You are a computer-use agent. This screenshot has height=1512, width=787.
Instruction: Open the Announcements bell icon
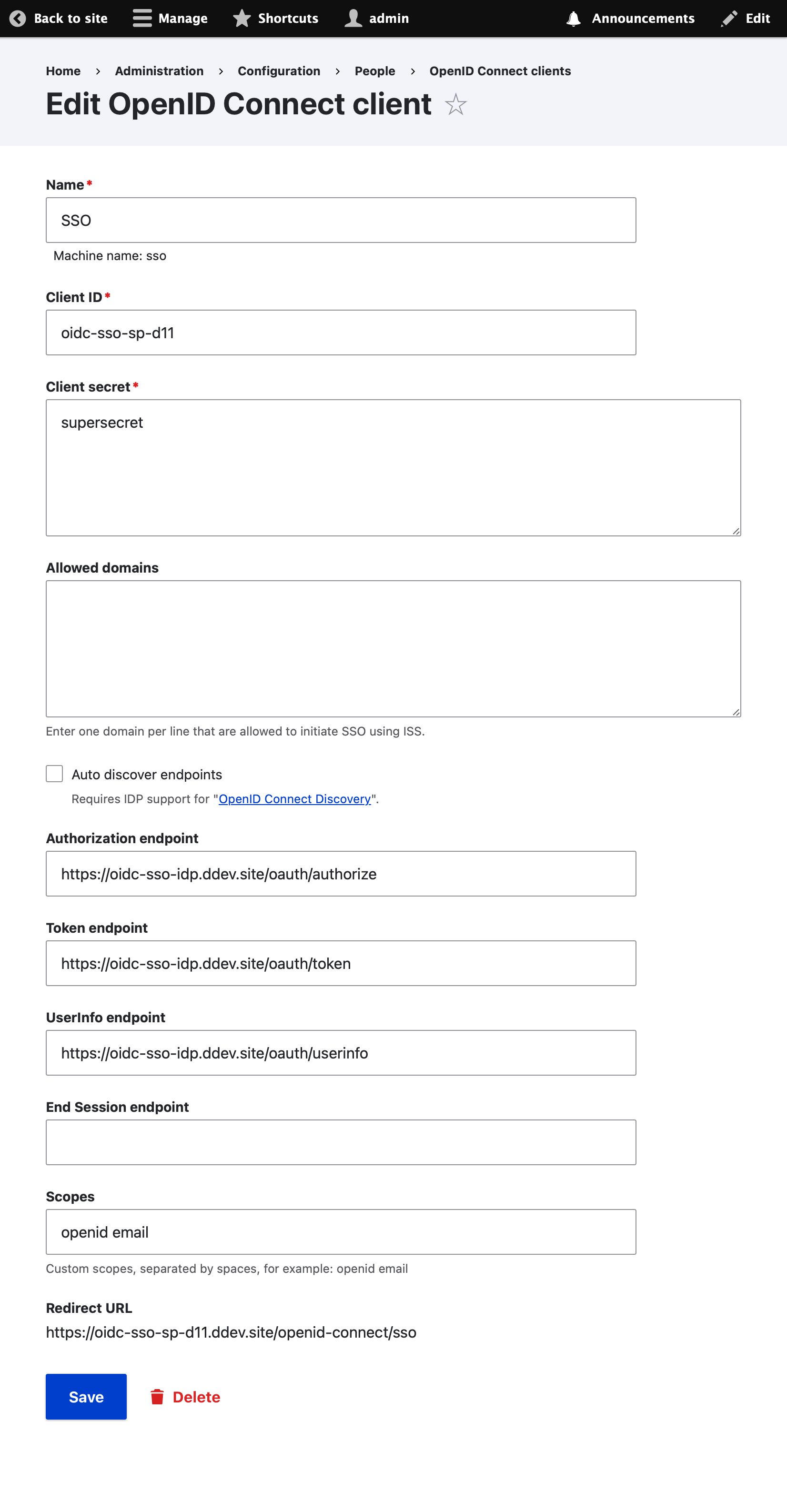574,19
